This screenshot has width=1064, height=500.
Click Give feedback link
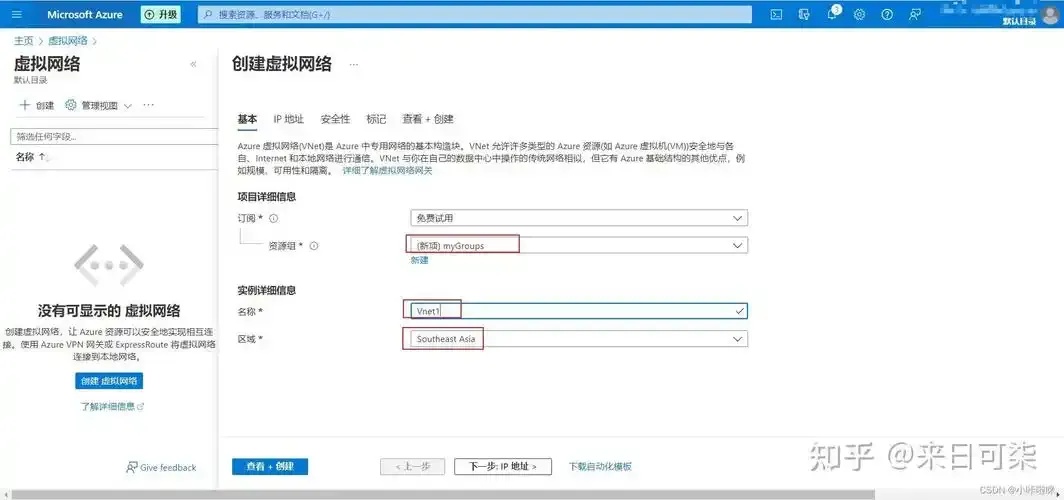point(161,467)
